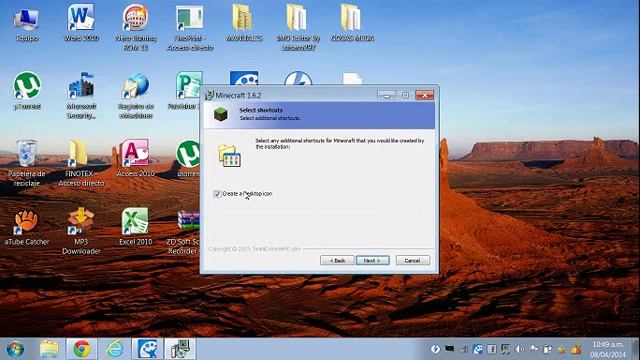Open the MANUALES folder on desktop
This screenshot has height=360, width=640.
click(x=244, y=23)
